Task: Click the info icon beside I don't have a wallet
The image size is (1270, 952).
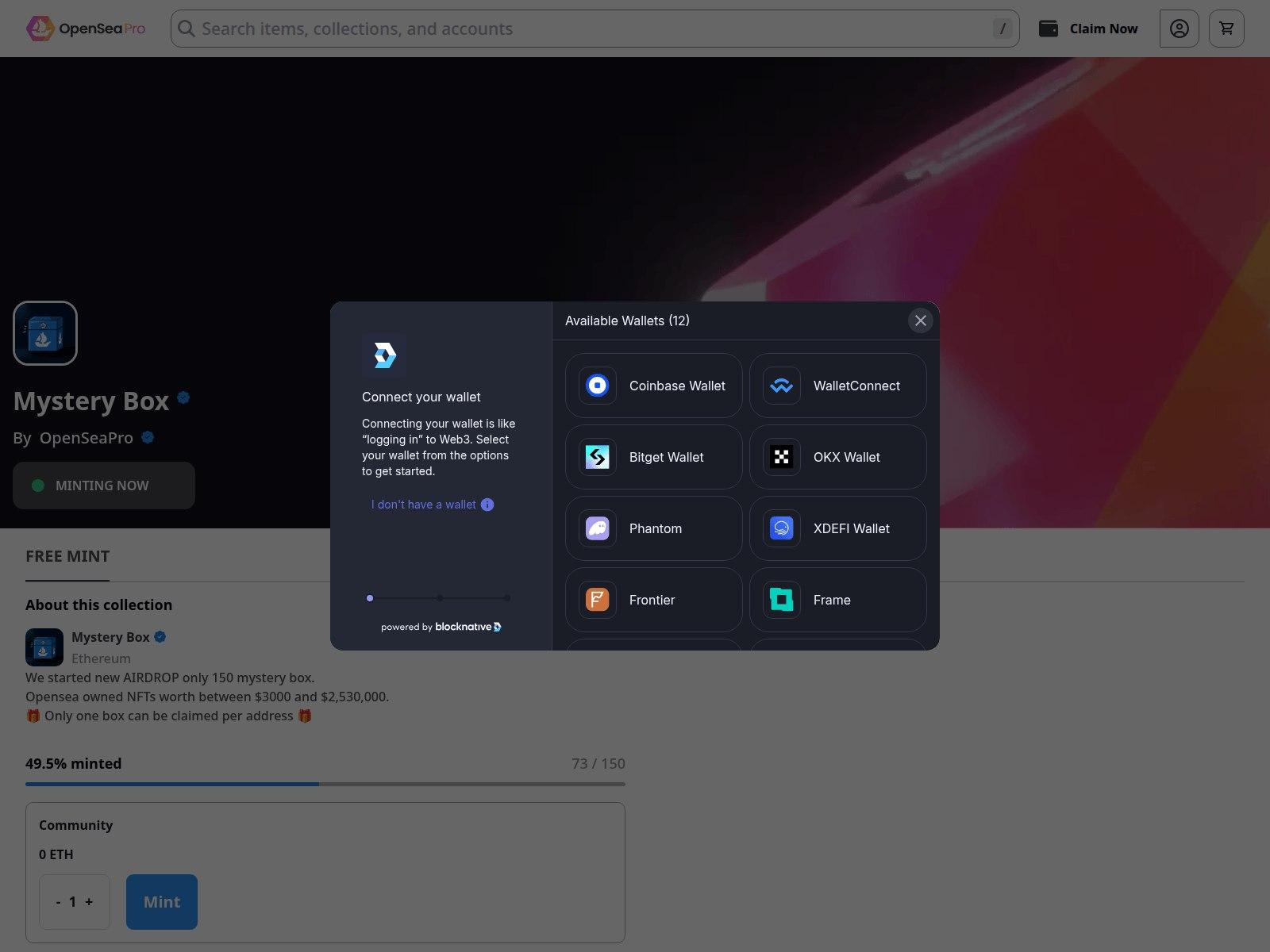Action: [x=487, y=505]
